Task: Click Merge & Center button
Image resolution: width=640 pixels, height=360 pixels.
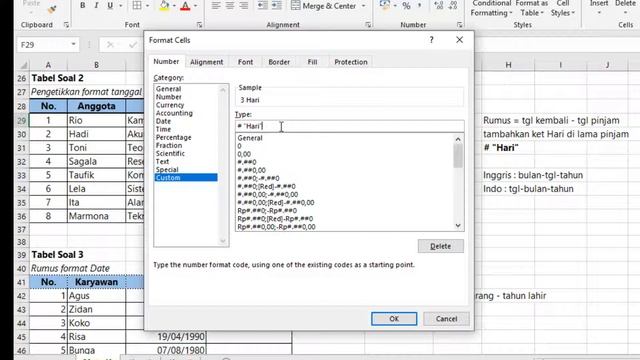Action: [x=323, y=6]
